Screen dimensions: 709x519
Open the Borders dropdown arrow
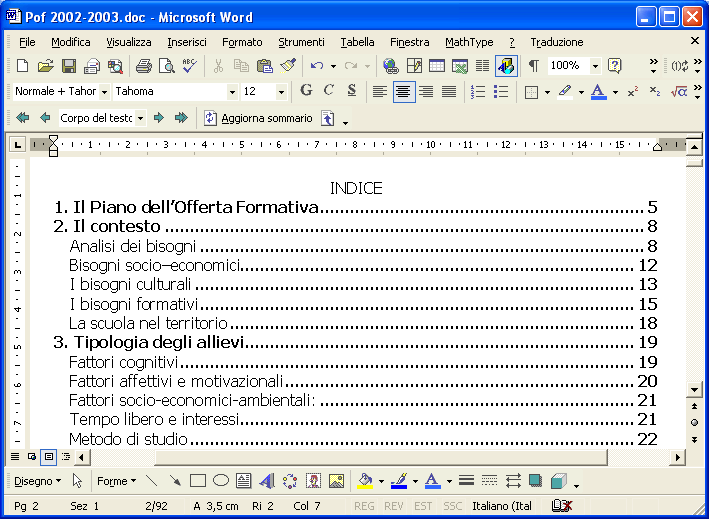[547, 92]
